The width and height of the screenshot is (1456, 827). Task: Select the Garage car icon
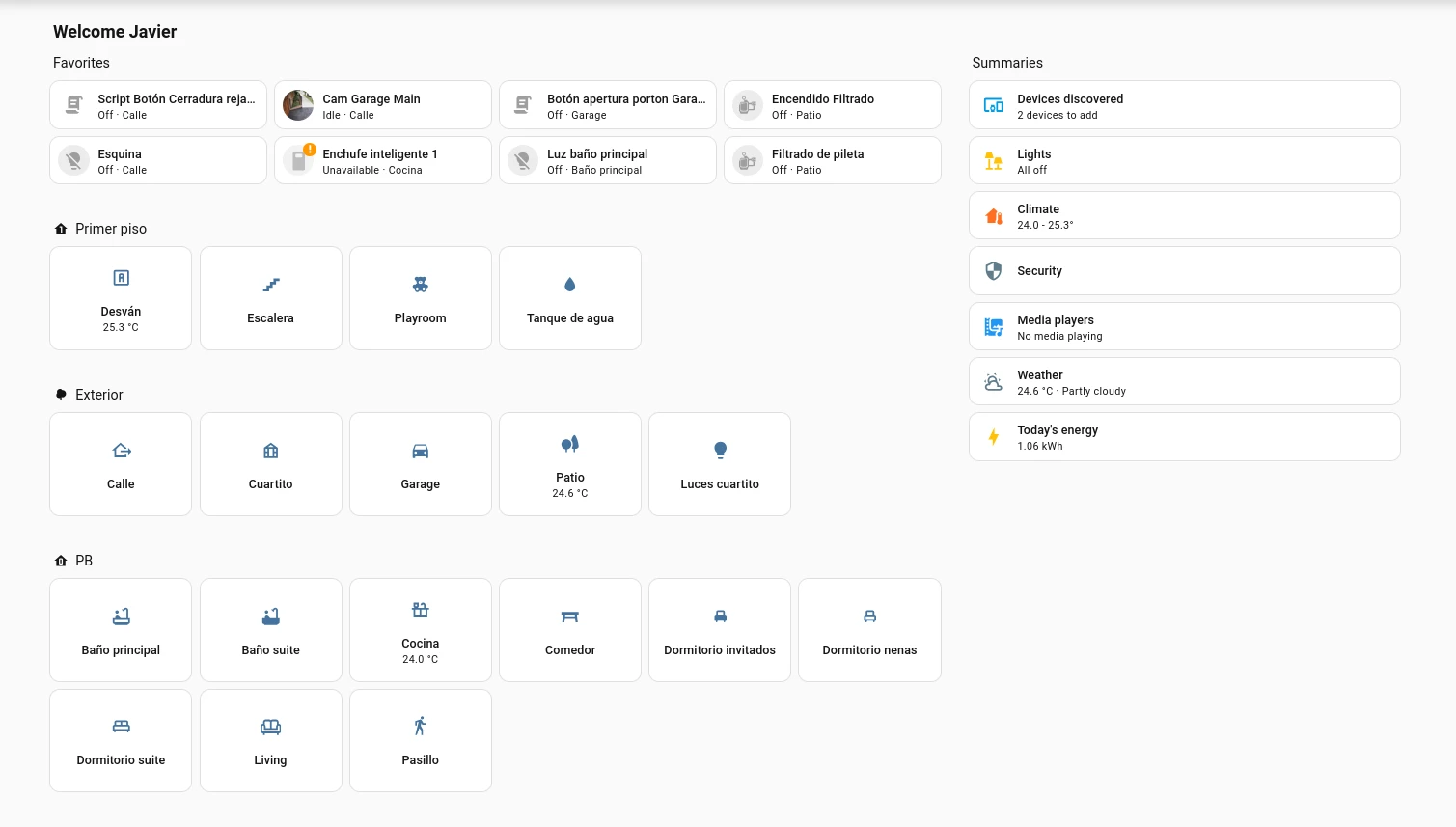[x=420, y=450]
